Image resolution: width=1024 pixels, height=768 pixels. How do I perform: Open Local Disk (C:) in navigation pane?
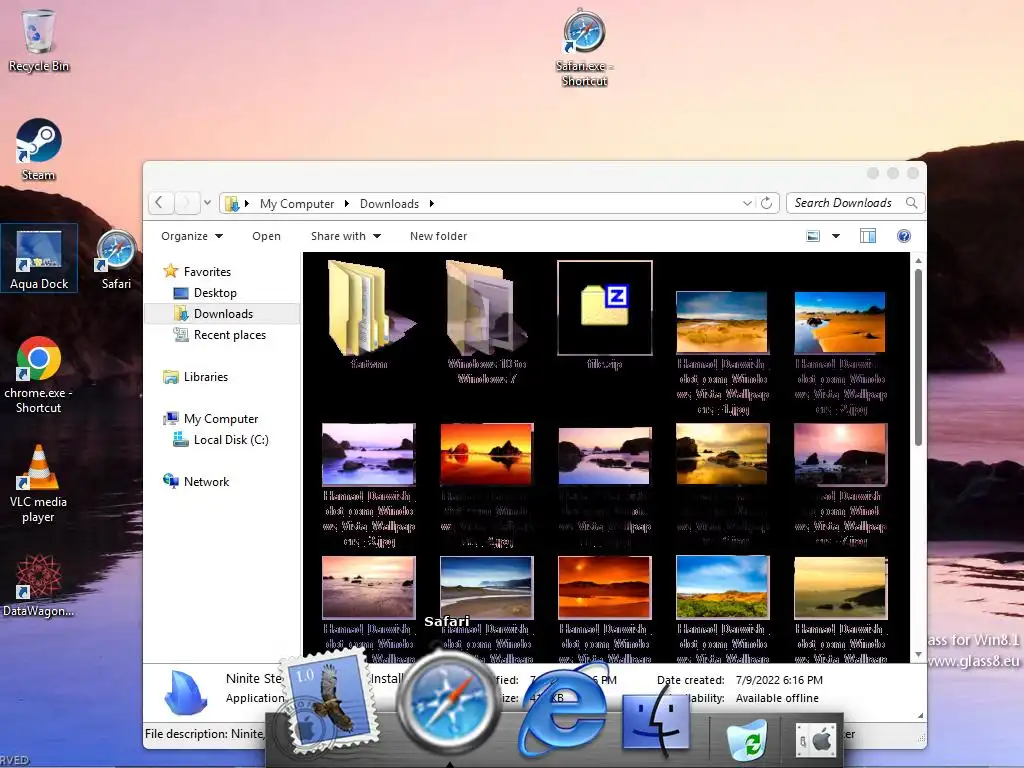click(231, 440)
